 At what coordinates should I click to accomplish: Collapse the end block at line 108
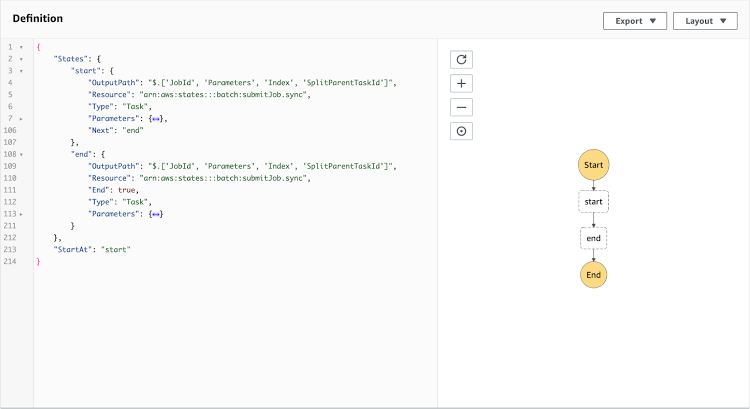tap(21, 155)
